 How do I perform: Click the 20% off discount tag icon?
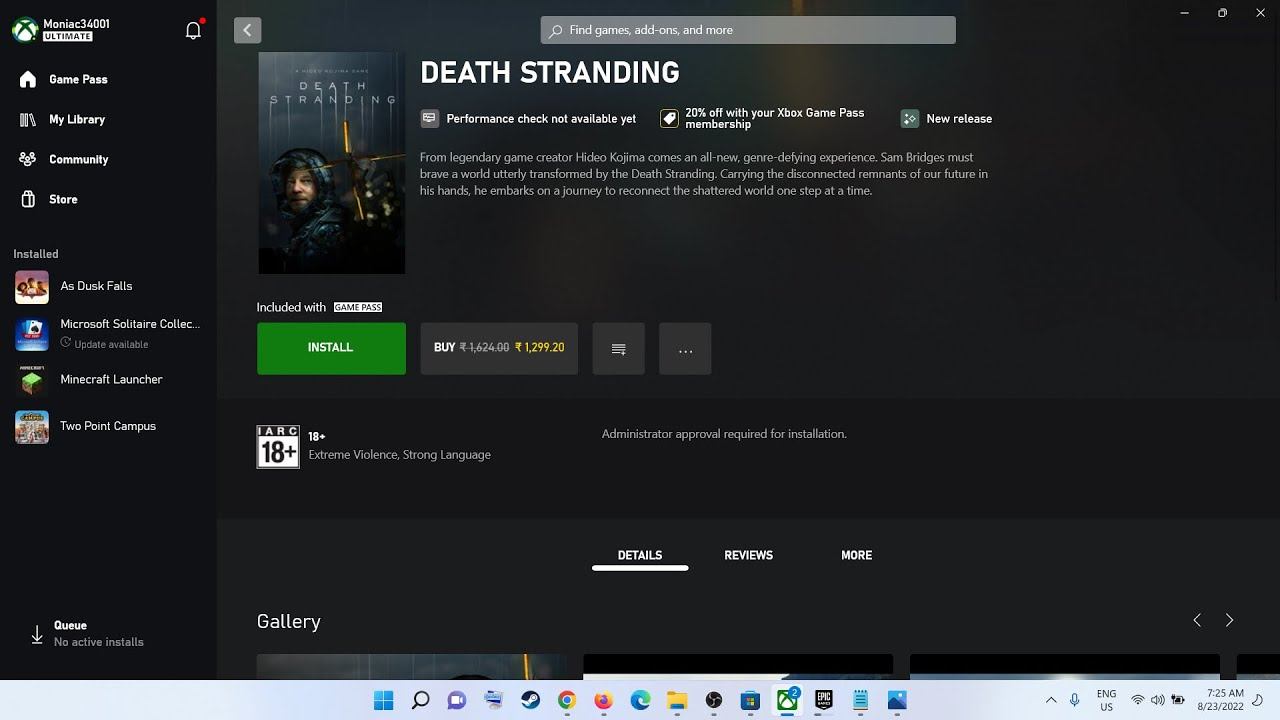click(669, 118)
